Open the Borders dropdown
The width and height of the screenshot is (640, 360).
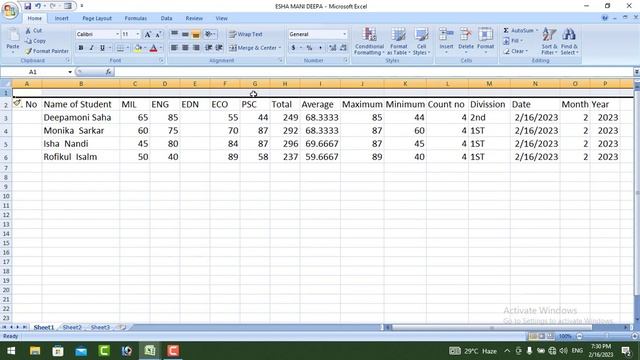click(x=128, y=48)
